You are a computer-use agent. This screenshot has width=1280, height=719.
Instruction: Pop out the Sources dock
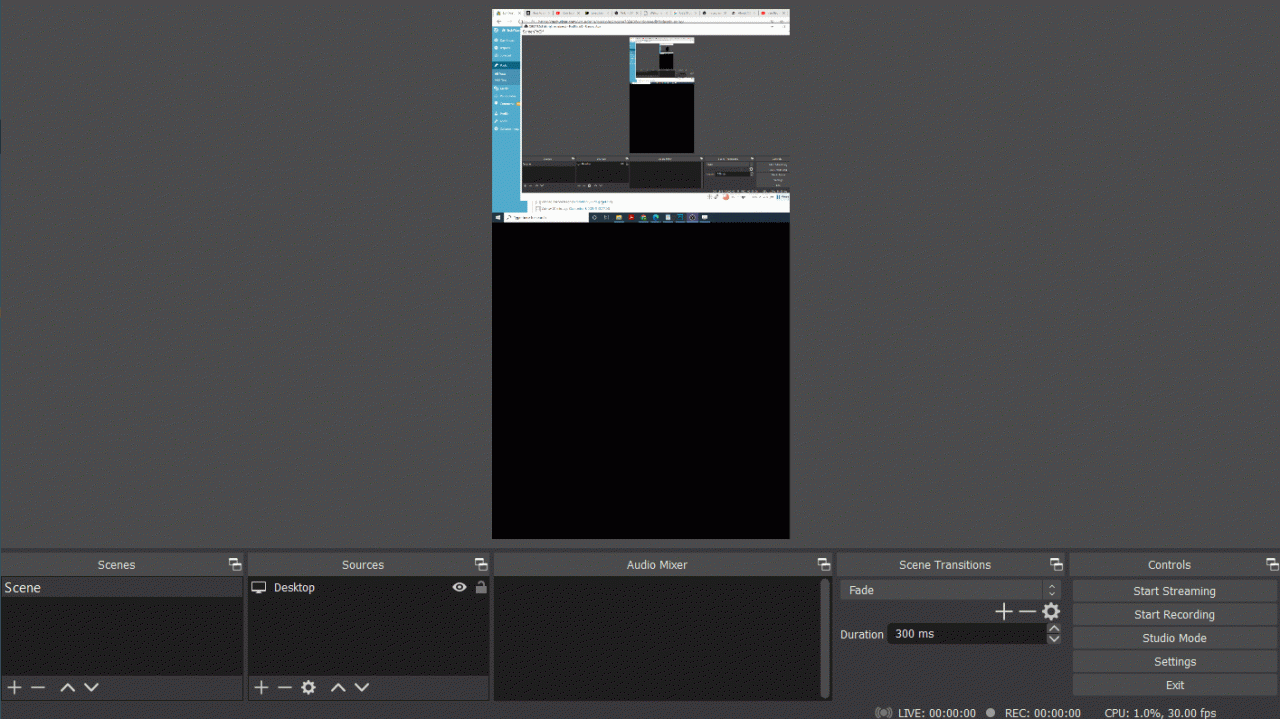[481, 565]
